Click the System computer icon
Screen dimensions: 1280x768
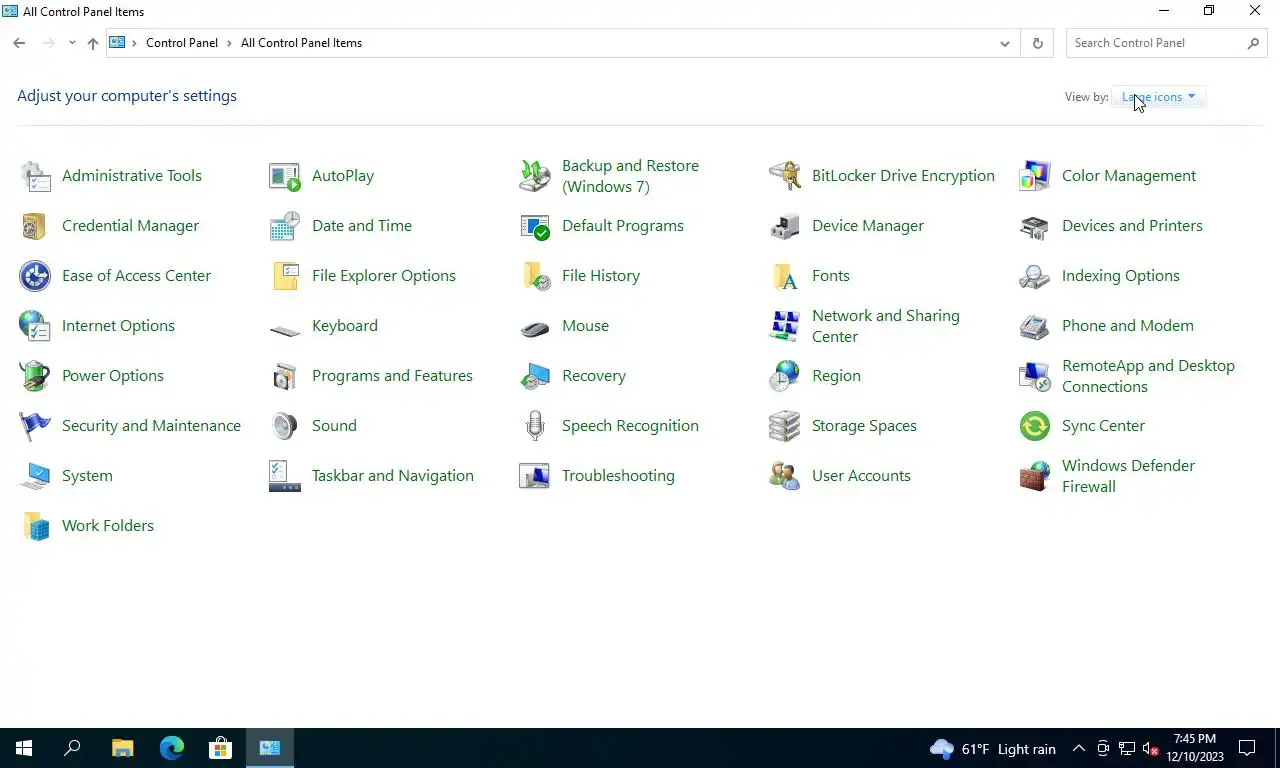35,476
